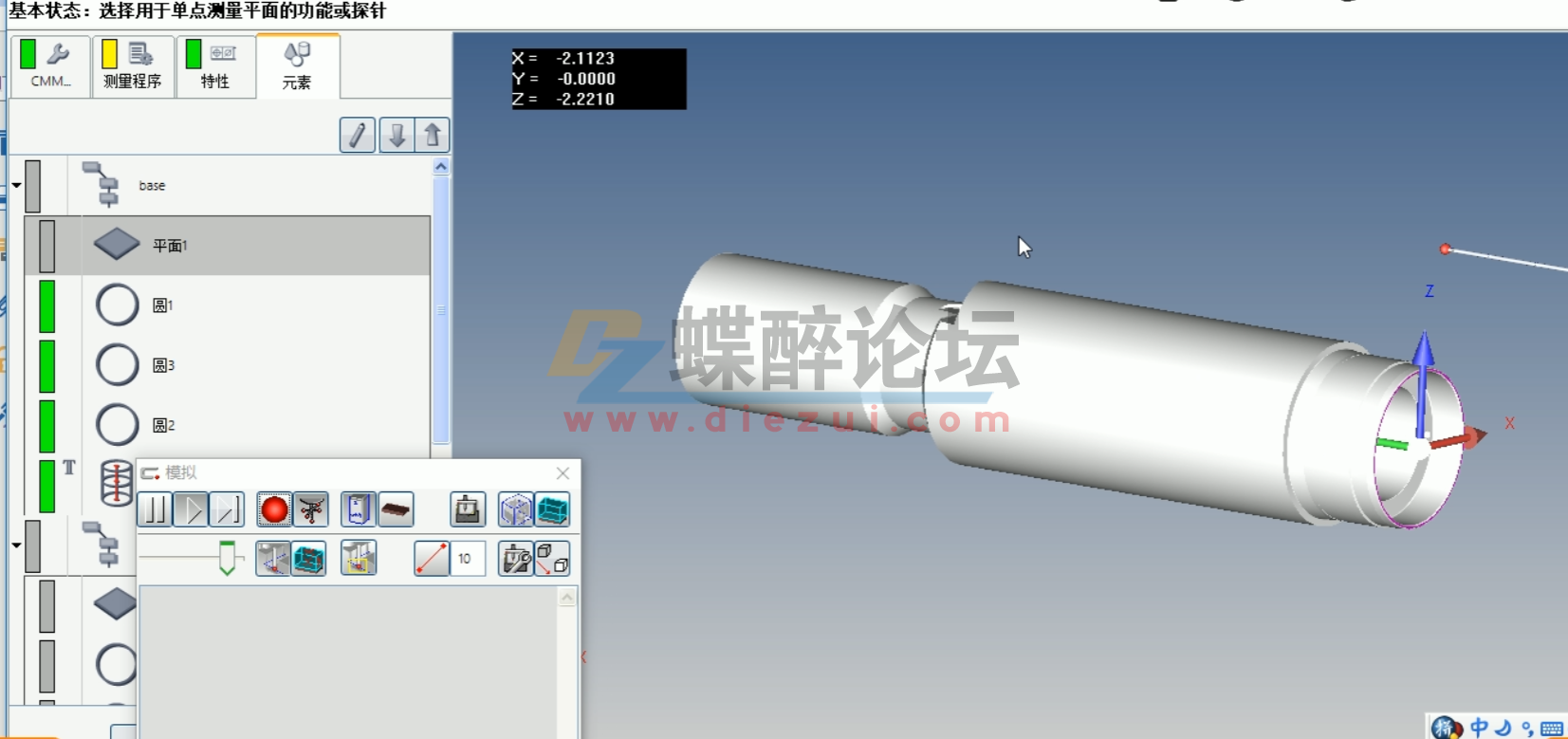Click the blue wireframe cube view icon
Screen dimensions: 1568x739
[516, 510]
